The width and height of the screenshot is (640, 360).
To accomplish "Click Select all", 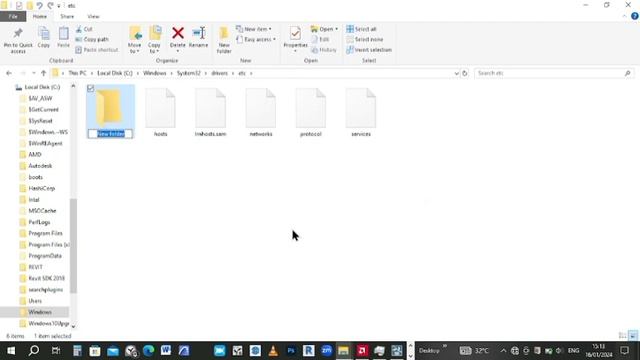I will point(362,29).
